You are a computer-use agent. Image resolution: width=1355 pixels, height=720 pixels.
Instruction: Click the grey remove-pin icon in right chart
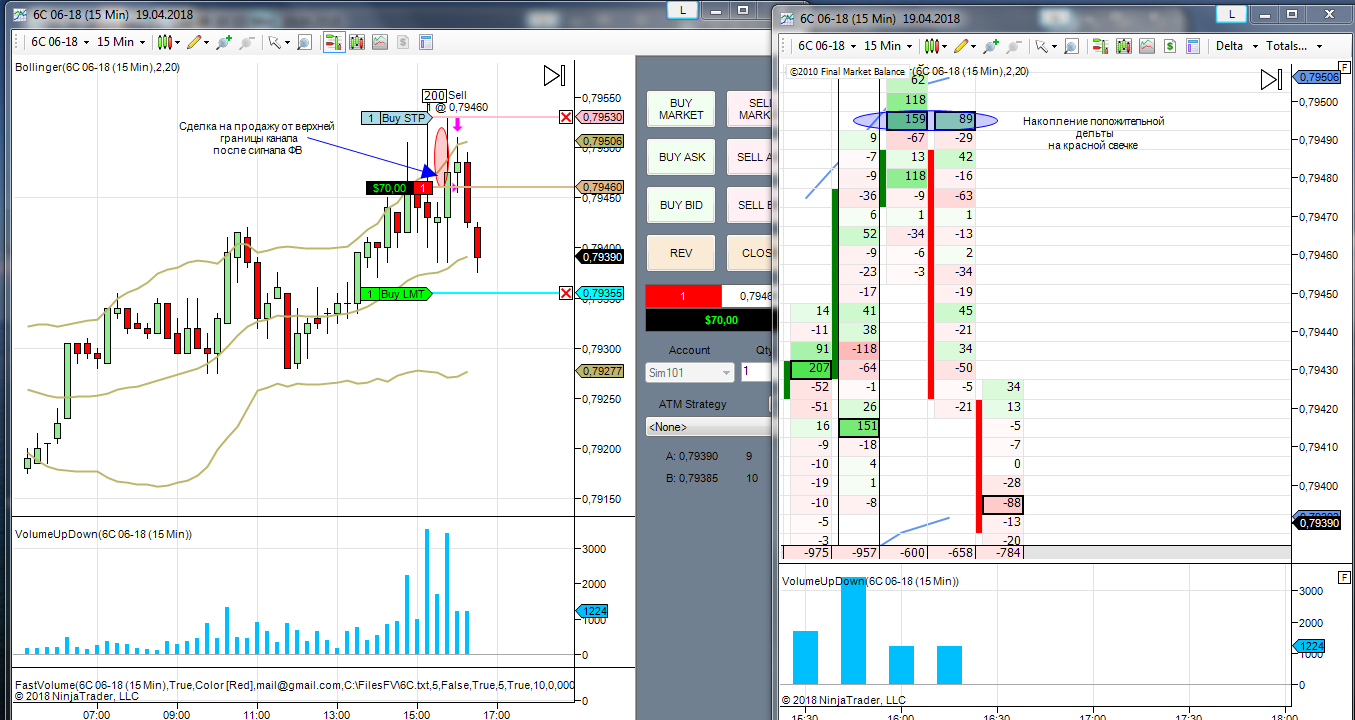tap(1014, 45)
